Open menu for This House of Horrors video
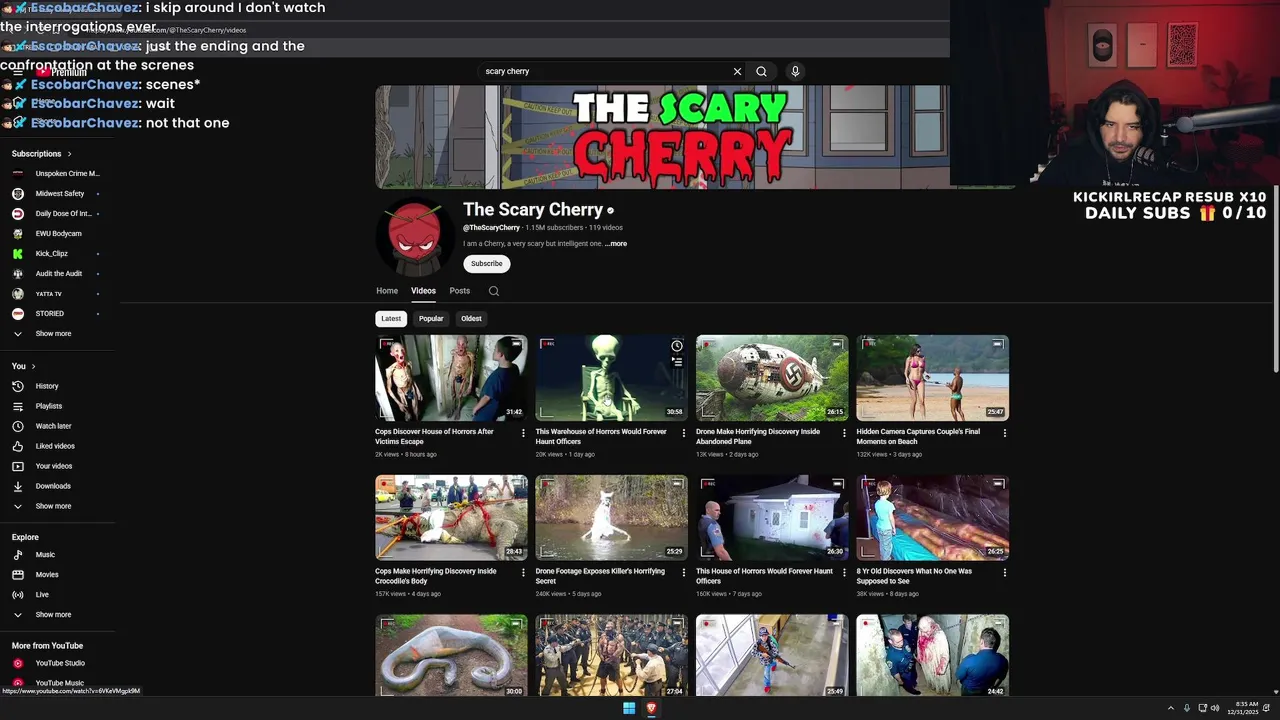Viewport: 1280px width, 720px height. (x=844, y=573)
